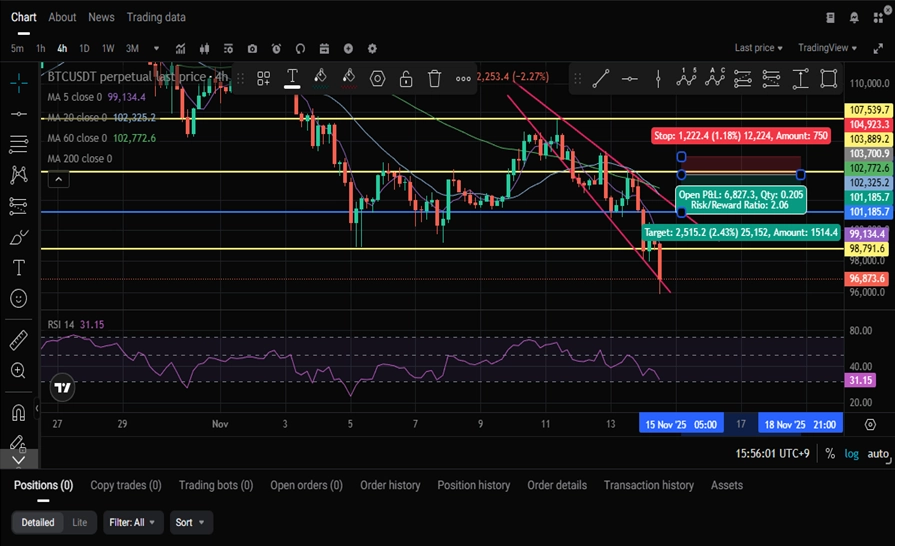Image resolution: width=897 pixels, height=548 pixels.
Task: Select the XABCD pattern tool
Action: [18, 175]
